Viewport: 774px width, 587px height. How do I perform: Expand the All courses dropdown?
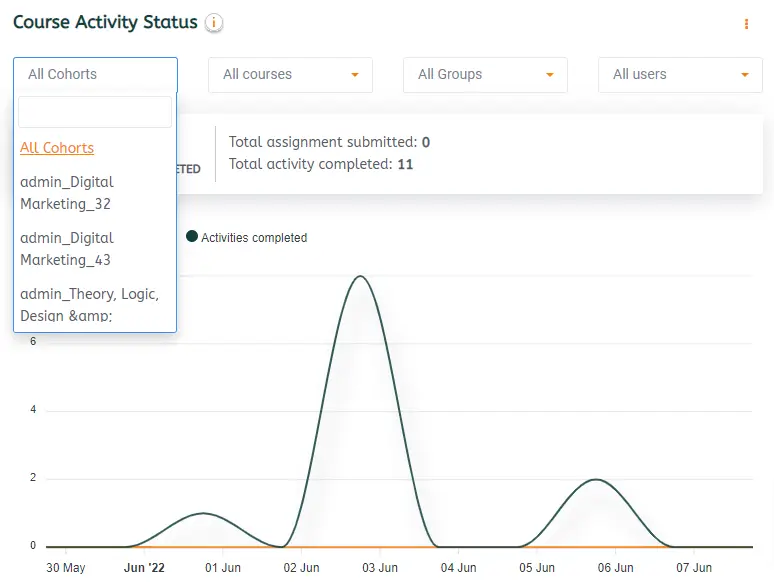click(290, 74)
